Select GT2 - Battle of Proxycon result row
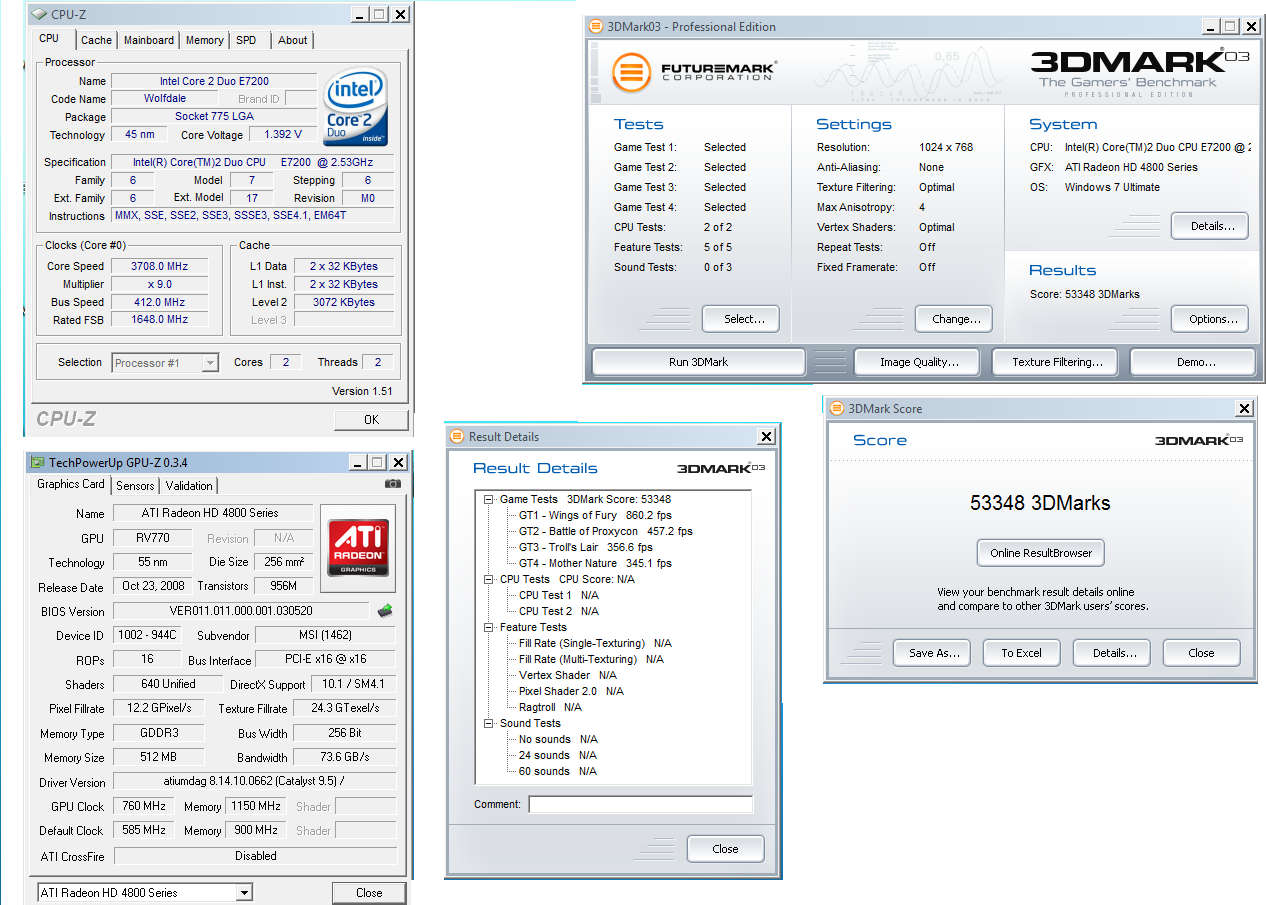1266x905 pixels. [605, 531]
